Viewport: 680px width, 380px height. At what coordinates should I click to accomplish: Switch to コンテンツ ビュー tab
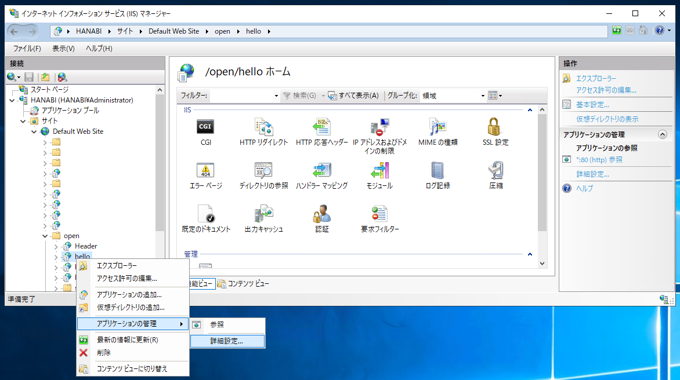pos(243,284)
